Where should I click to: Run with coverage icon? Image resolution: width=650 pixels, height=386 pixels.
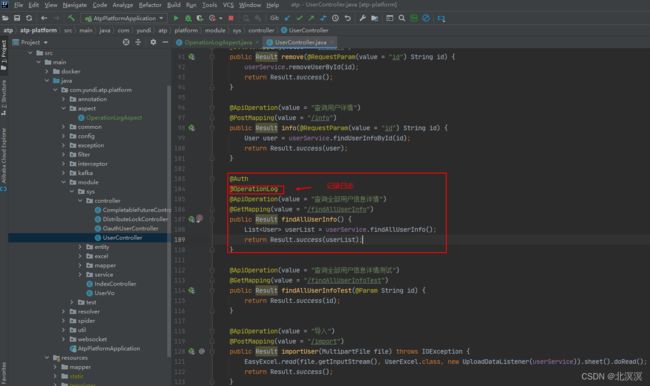(x=200, y=18)
